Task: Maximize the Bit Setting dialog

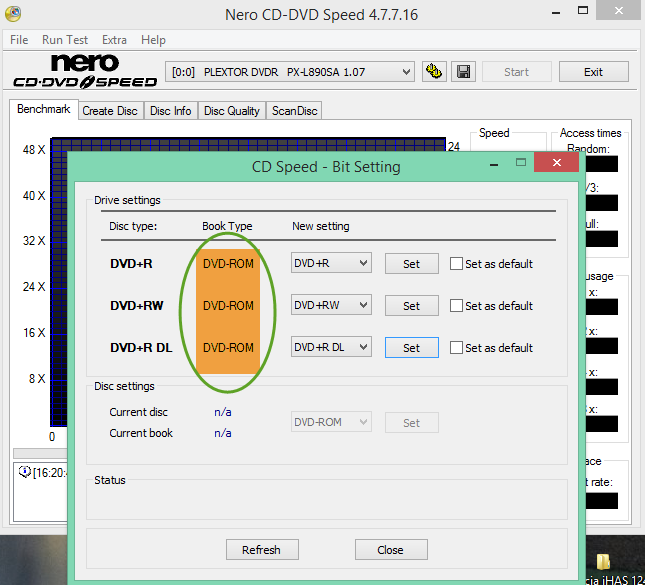Action: tap(521, 162)
